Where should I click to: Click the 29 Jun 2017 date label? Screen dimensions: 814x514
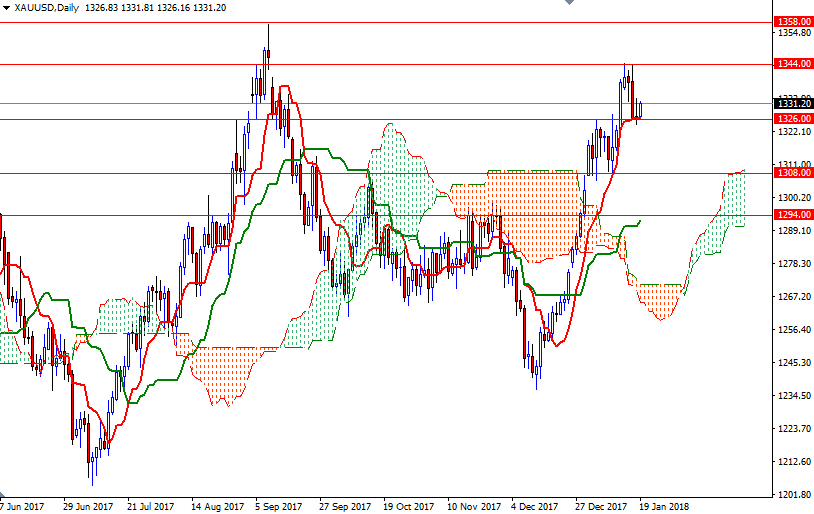click(87, 507)
